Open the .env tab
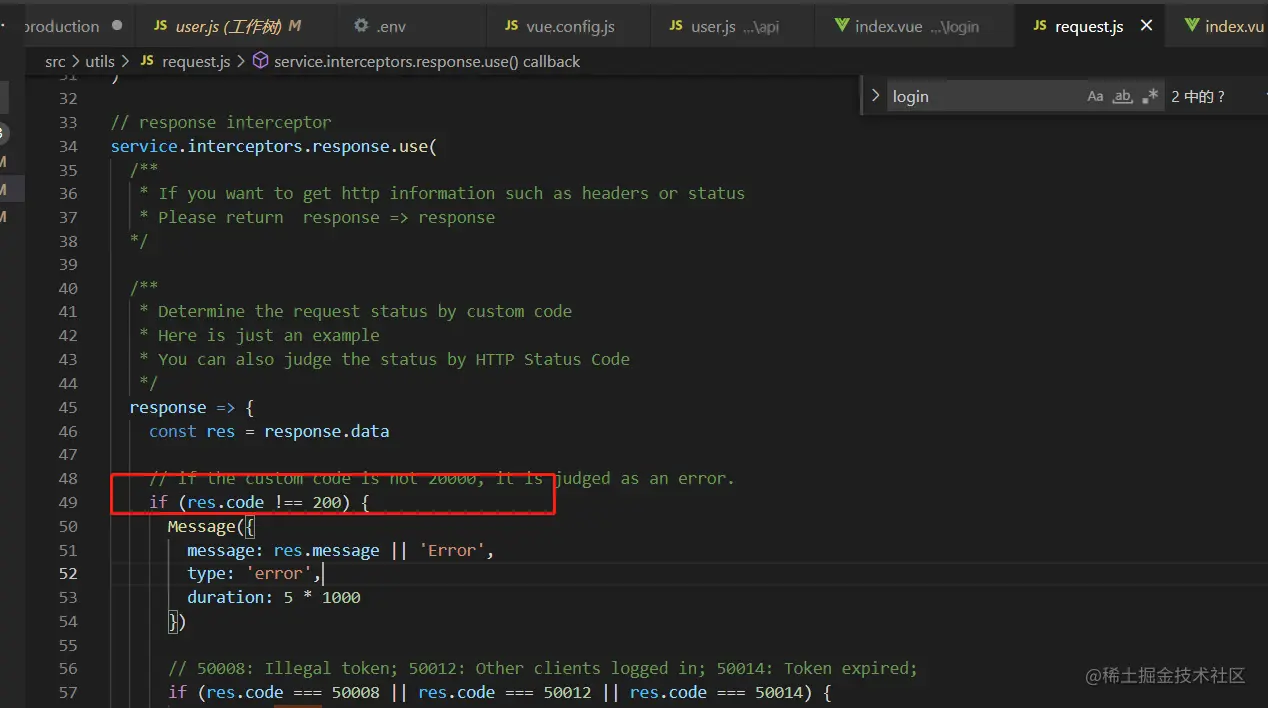This screenshot has height=708, width=1268. coord(391,27)
